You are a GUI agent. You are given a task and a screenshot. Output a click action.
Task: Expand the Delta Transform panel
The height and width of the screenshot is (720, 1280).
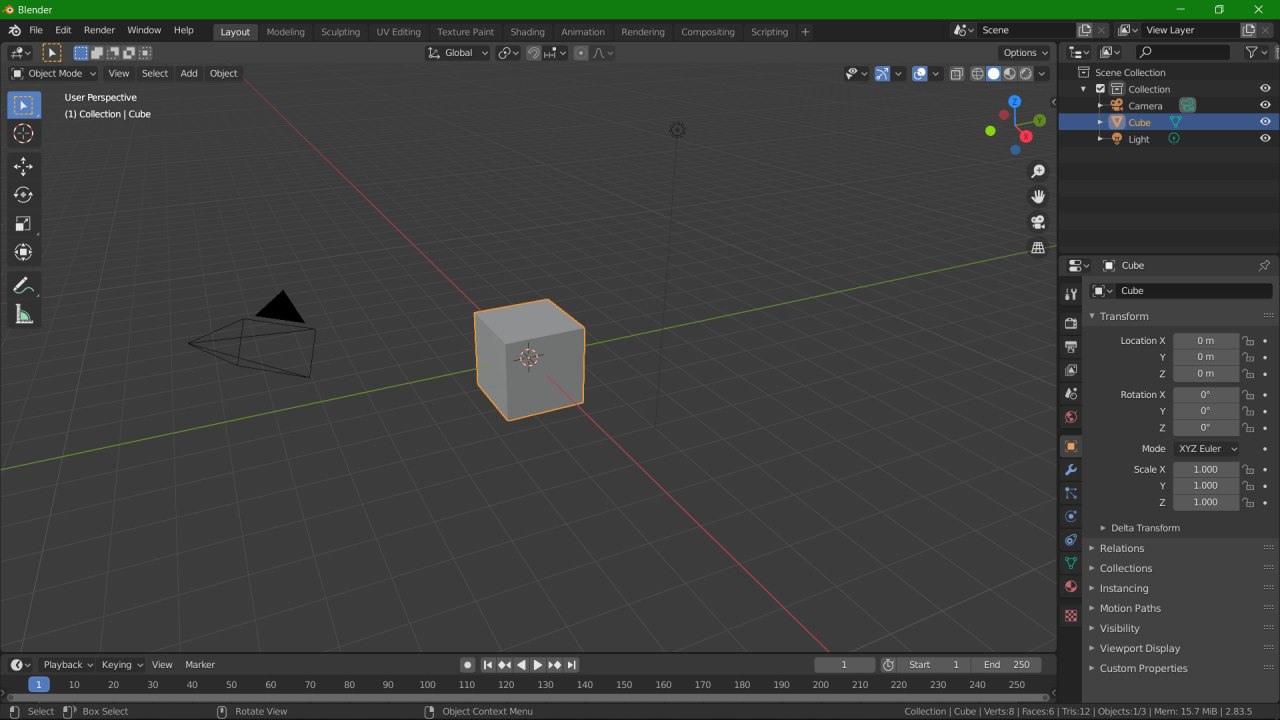tap(1145, 528)
